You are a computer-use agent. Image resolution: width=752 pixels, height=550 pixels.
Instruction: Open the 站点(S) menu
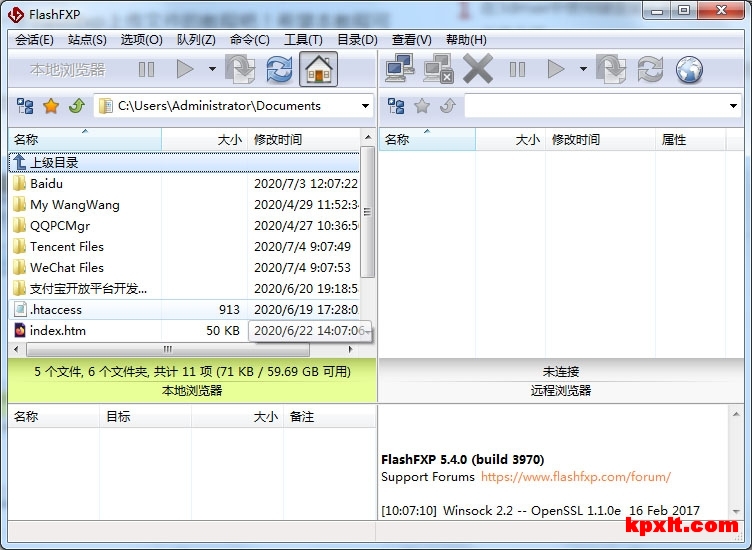point(87,40)
